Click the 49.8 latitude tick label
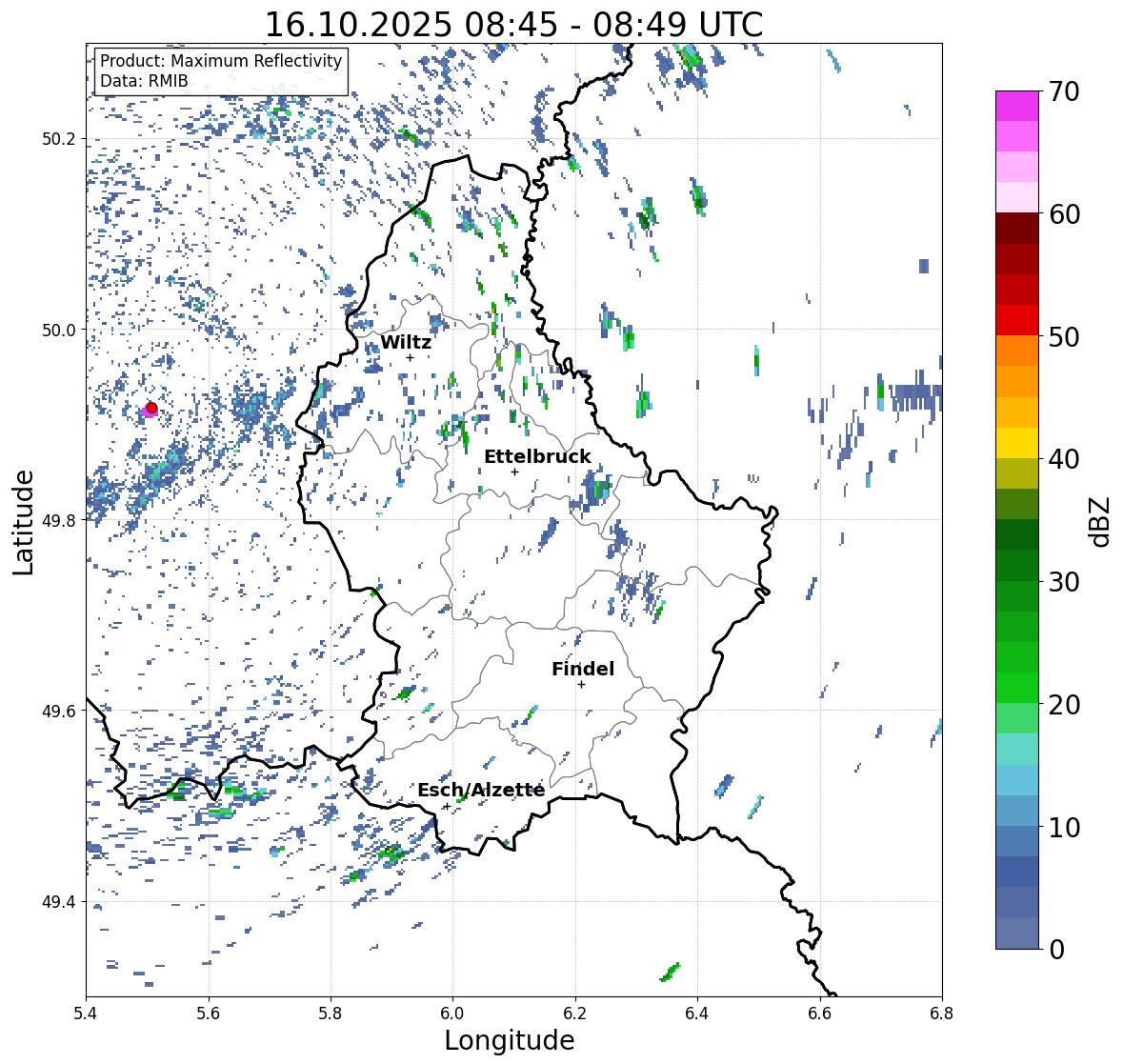This screenshot has width=1123, height=1064. coord(59,520)
